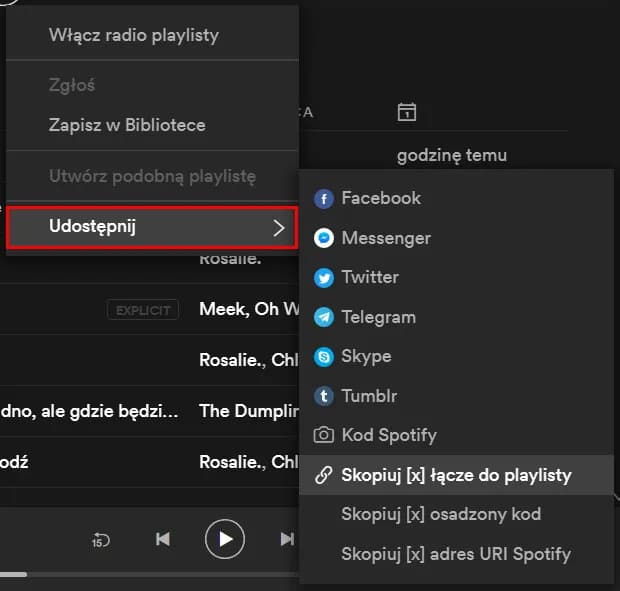Viewport: 620px width, 591px height.
Task: Skip to the previous track
Action: coord(163,540)
